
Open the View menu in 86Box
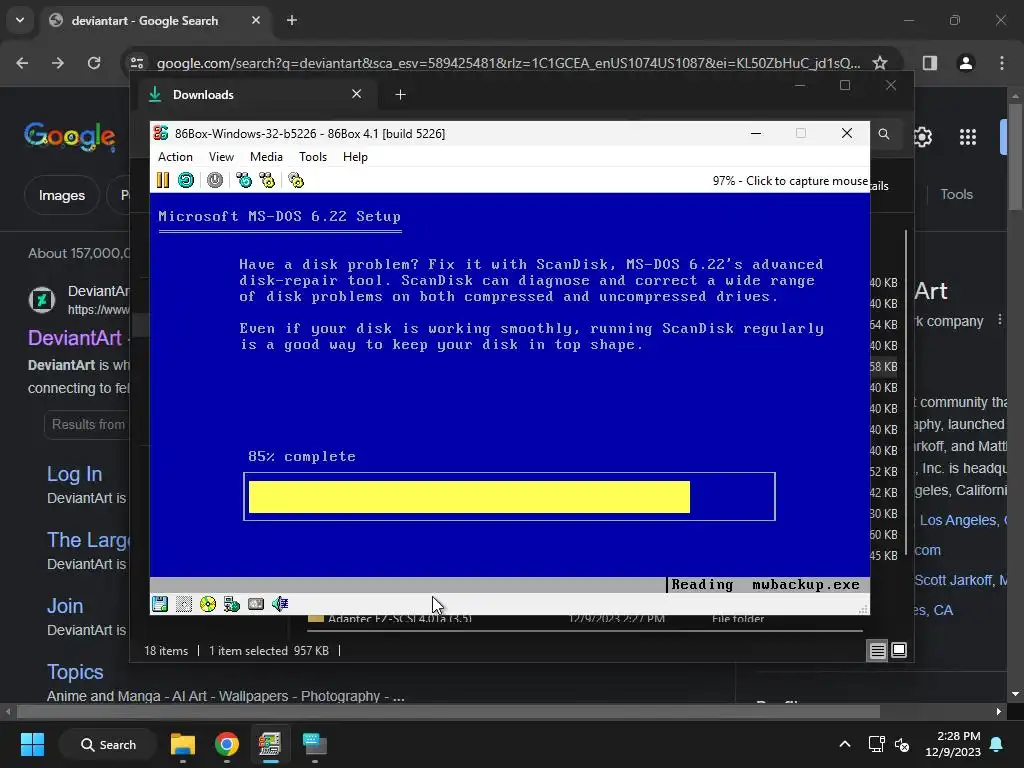tap(221, 157)
